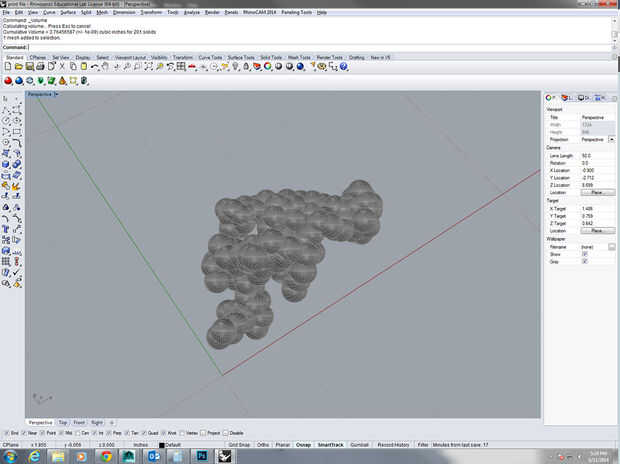This screenshot has height=464, width=620.
Task: Toggle Grid Snap in status bar
Action: [x=239, y=445]
